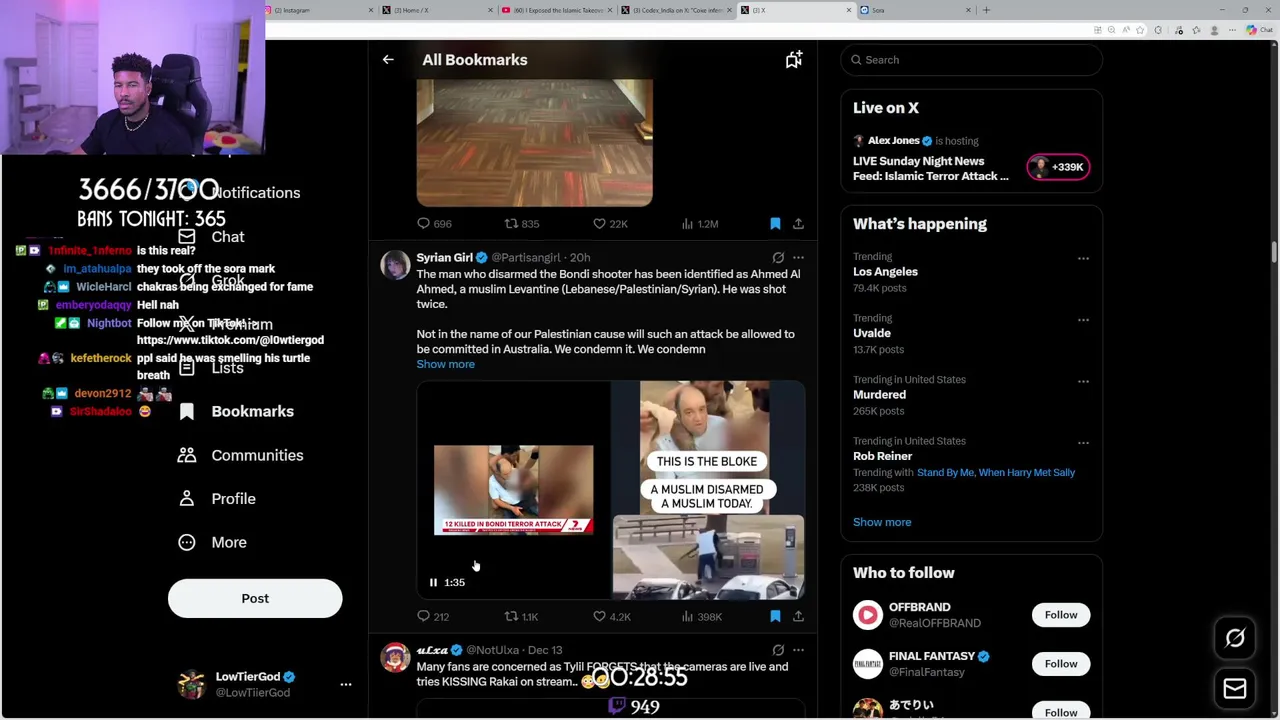1280x720 pixels.
Task: Open the bookmark folders icon in the header
Action: point(793,60)
